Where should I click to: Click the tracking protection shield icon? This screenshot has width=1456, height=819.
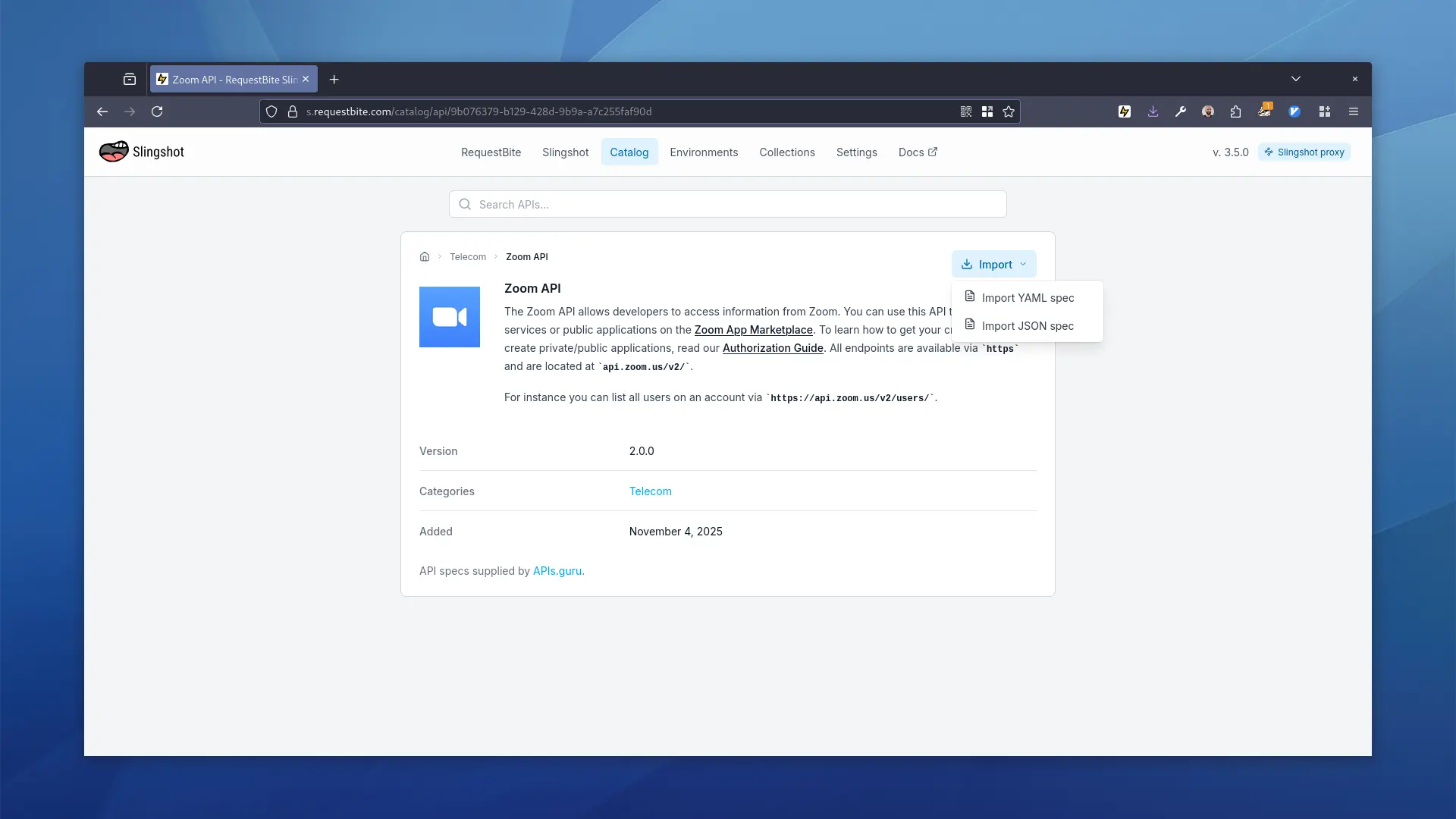pyautogui.click(x=272, y=111)
